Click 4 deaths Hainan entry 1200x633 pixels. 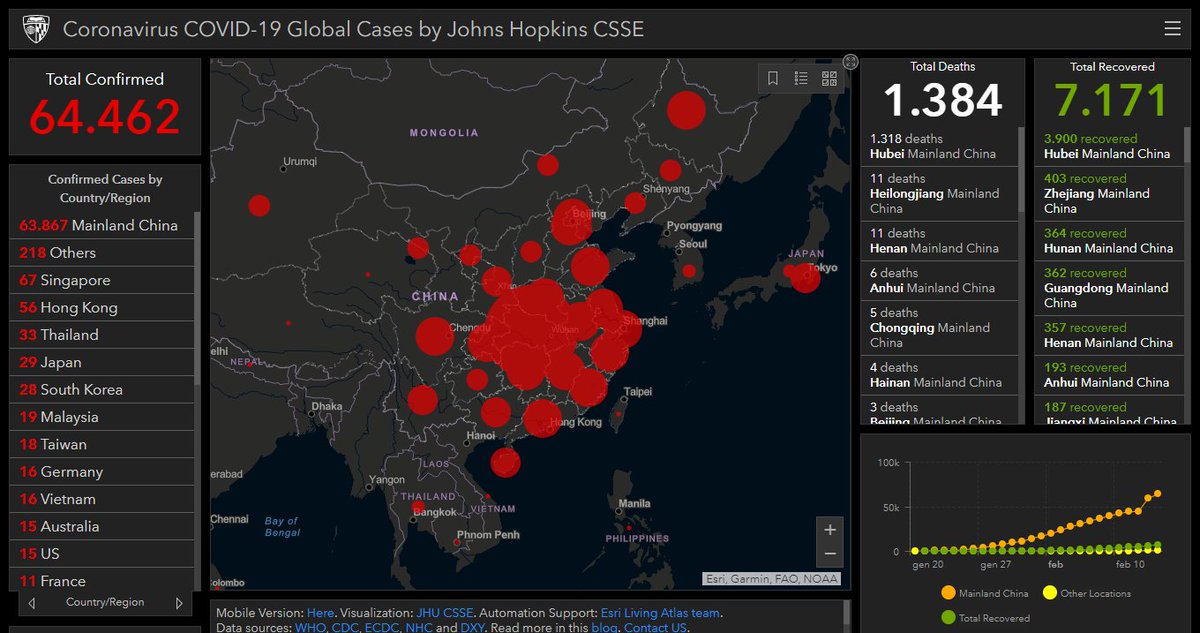(940, 374)
